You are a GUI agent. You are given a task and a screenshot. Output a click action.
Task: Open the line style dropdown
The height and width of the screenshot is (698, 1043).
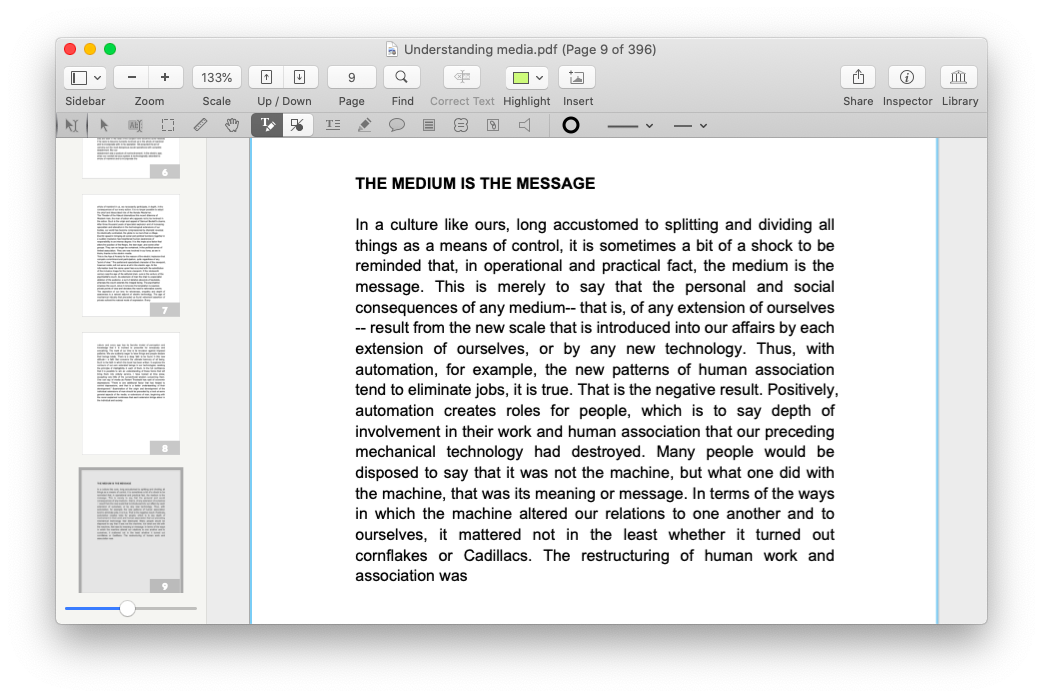pyautogui.click(x=630, y=126)
